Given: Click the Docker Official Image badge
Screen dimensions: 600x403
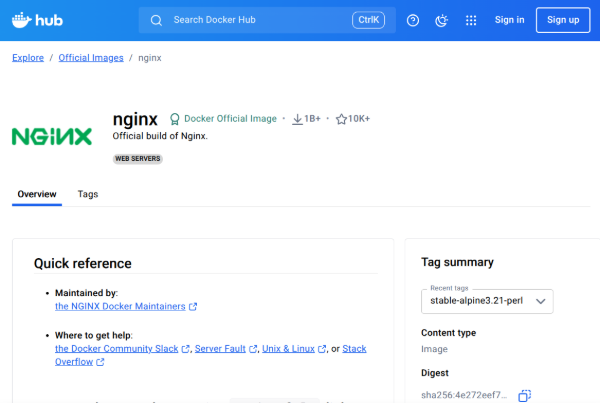Looking at the screenshot, I should 222,119.
